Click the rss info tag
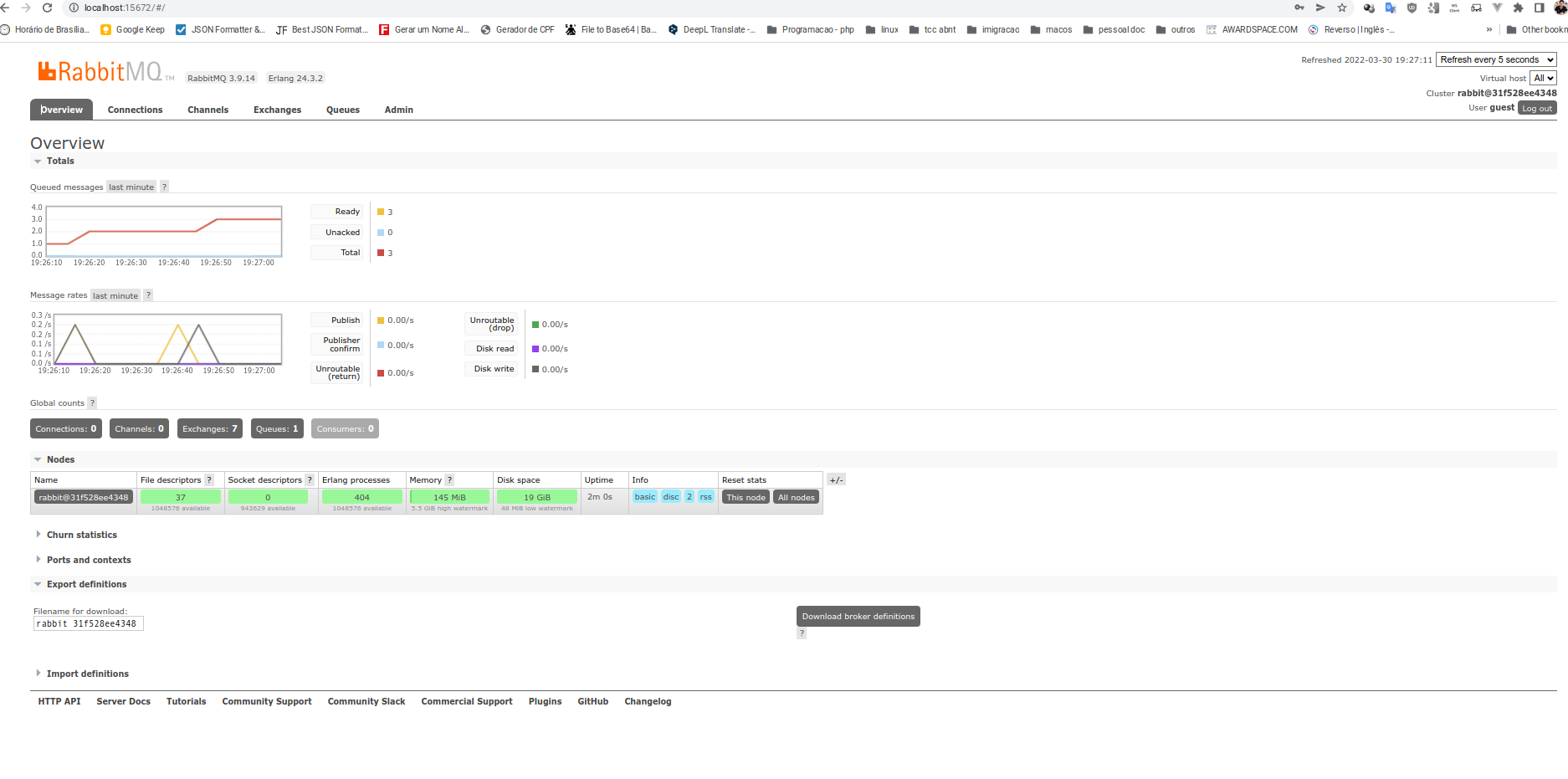 click(x=706, y=496)
